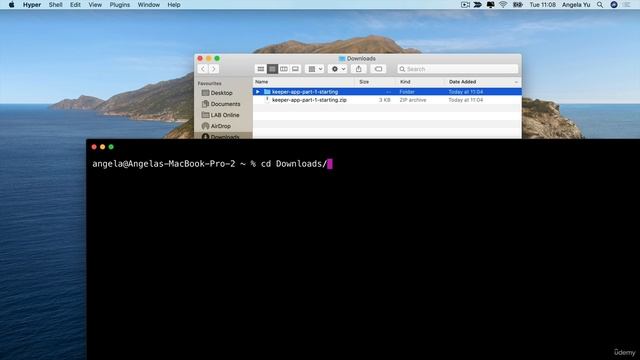Screen dimensions: 640x360
Task: Open the Apple menu
Action: click(x=11, y=5)
